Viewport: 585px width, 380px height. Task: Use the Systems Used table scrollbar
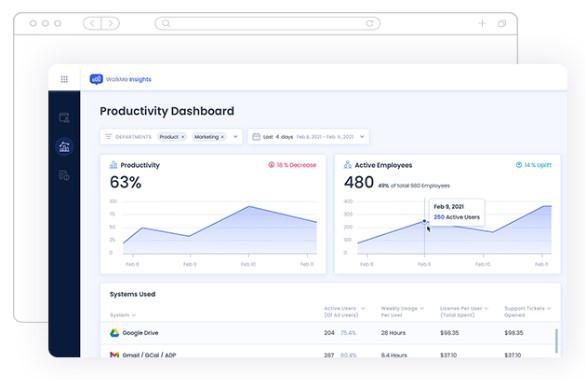[x=556, y=341]
